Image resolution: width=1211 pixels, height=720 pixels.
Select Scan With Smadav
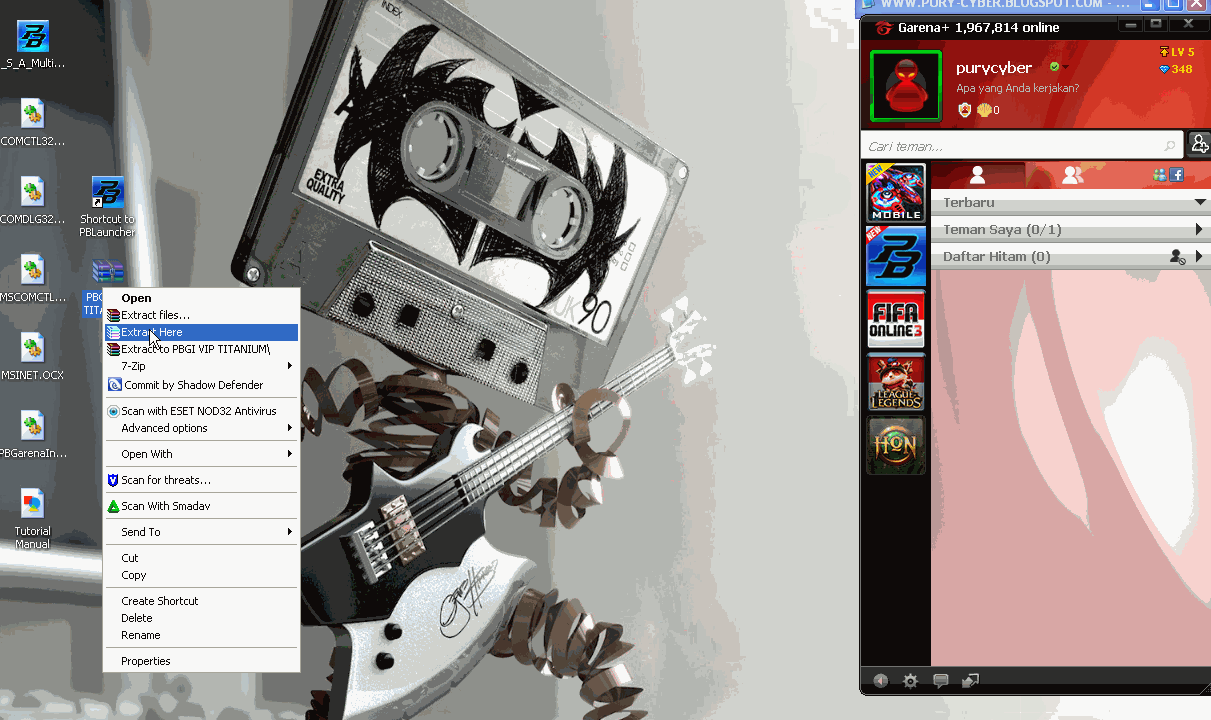(x=201, y=506)
